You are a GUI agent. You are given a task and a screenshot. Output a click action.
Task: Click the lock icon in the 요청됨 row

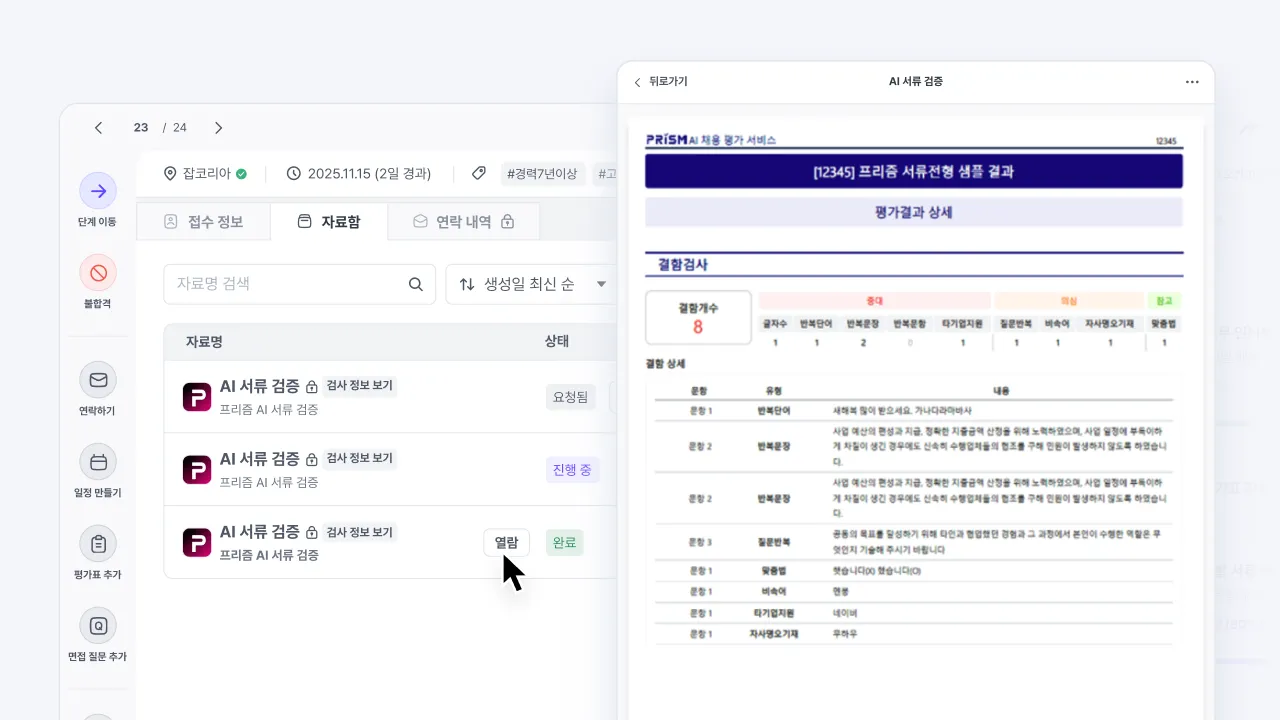tap(311, 387)
